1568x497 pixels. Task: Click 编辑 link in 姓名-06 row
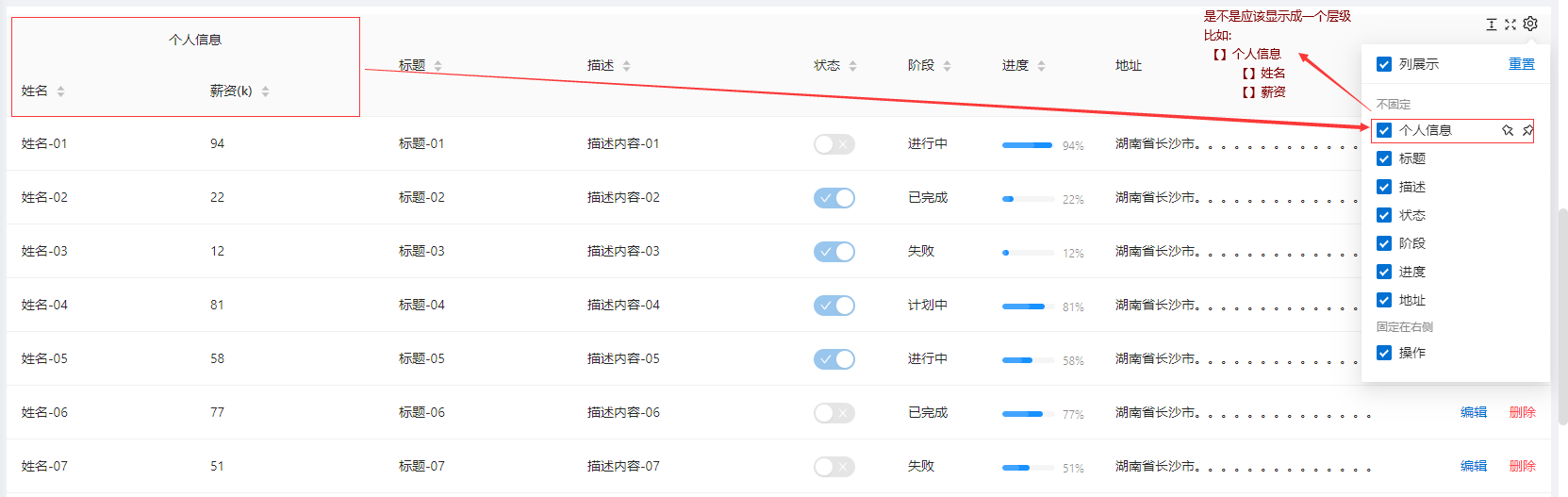click(x=1474, y=412)
